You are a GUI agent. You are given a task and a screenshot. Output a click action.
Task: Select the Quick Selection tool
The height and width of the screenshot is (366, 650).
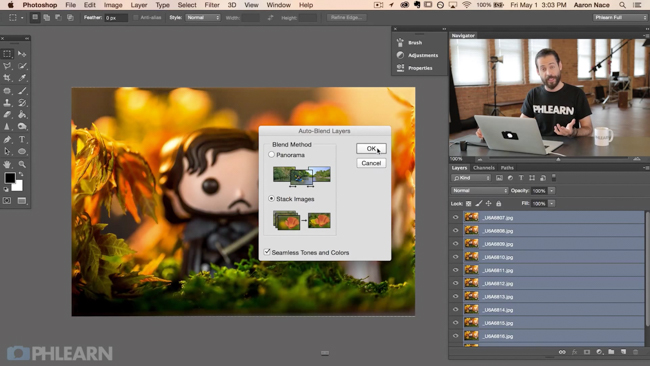click(22, 66)
